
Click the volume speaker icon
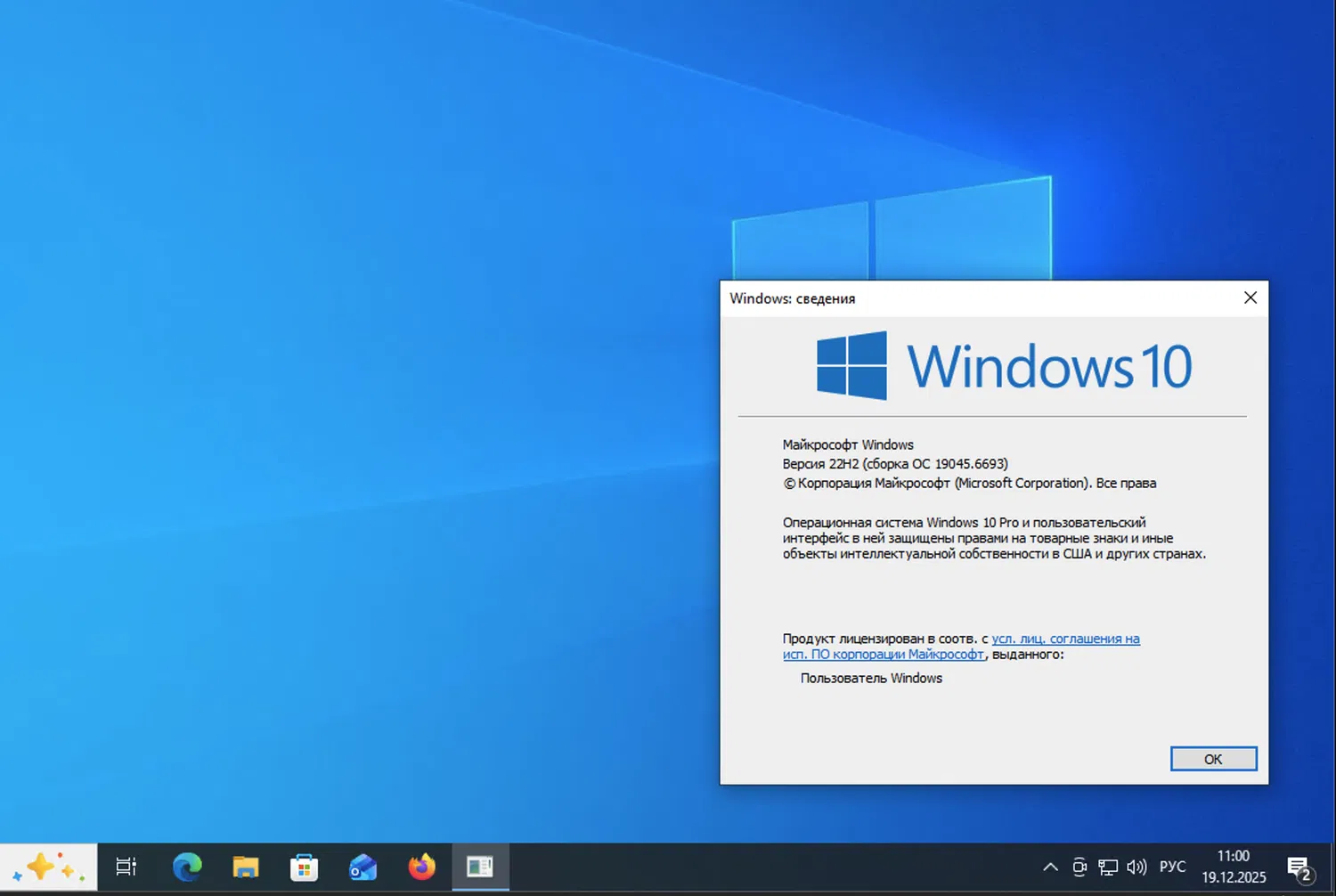pos(1137,867)
